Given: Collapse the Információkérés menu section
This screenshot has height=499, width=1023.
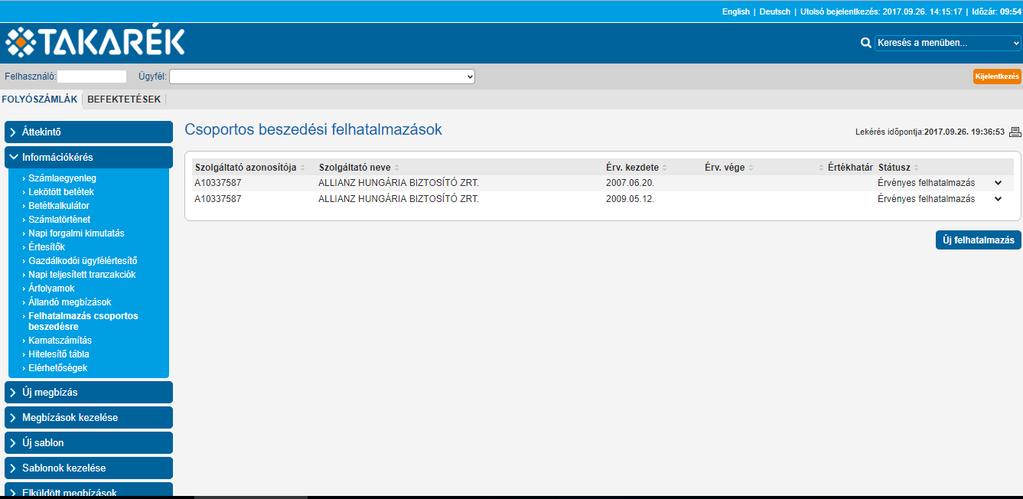Looking at the screenshot, I should 89,157.
